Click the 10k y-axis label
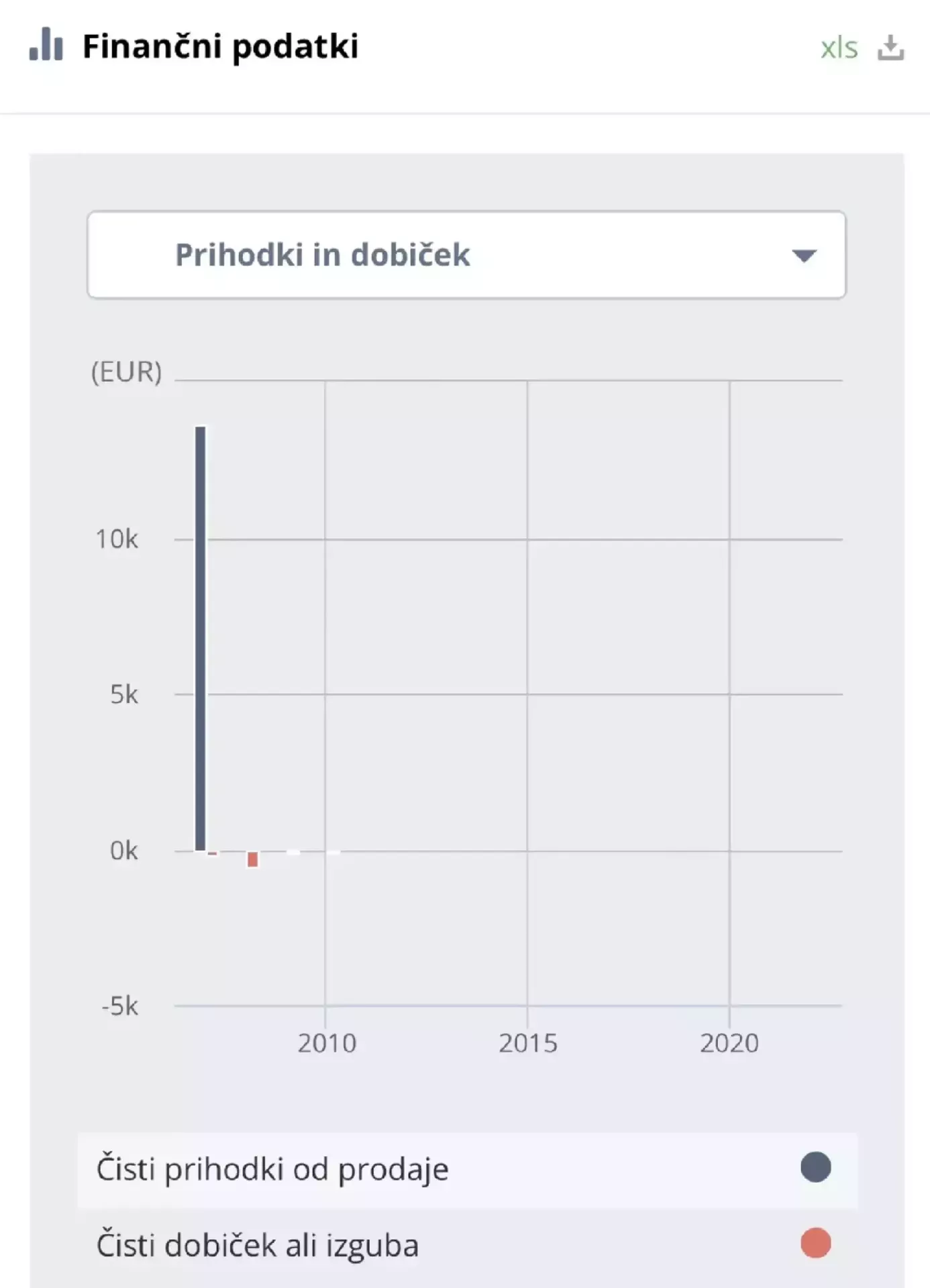930x1288 pixels. pyautogui.click(x=117, y=539)
